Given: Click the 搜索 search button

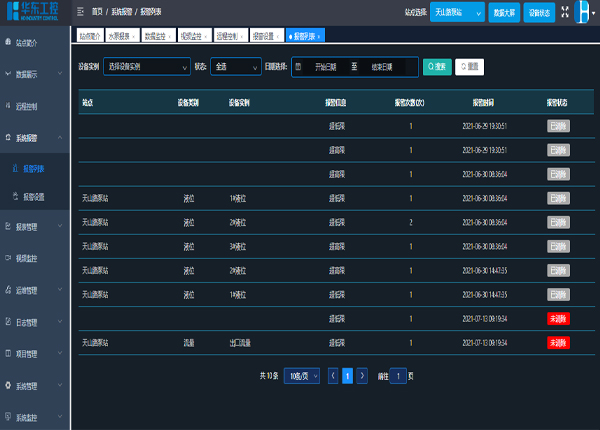Looking at the screenshot, I should click(436, 67).
